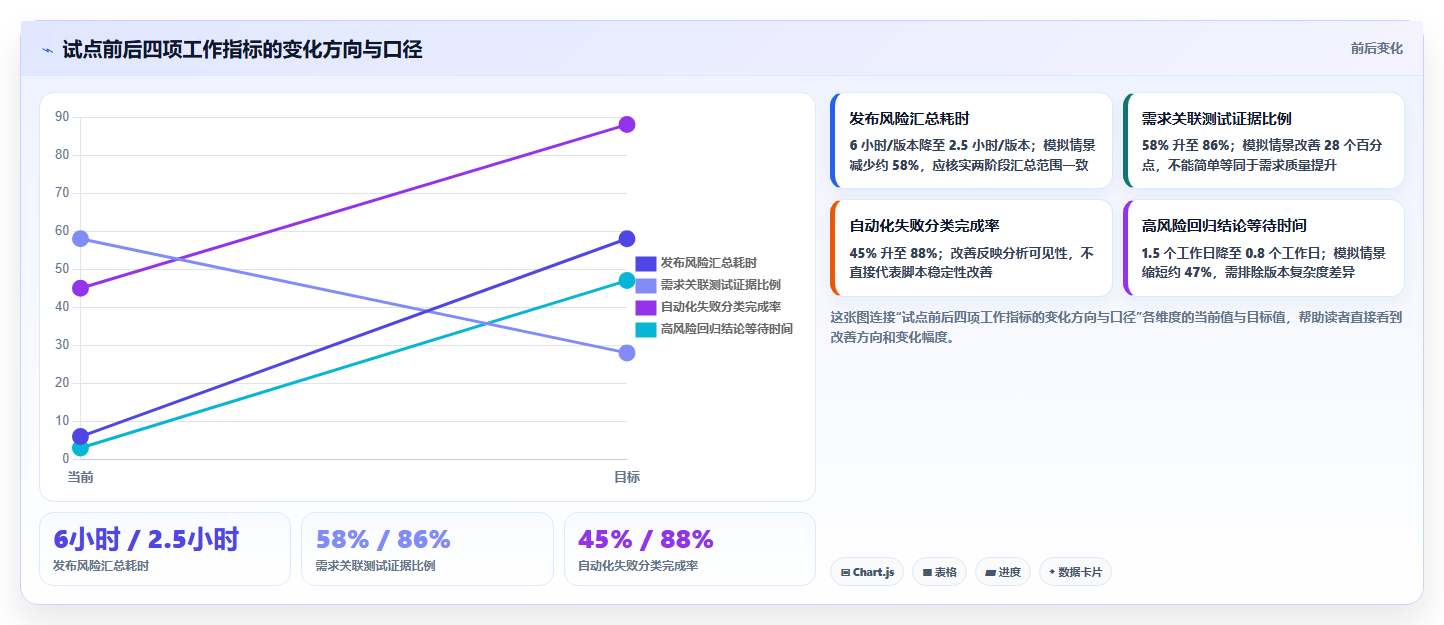
Task: Click the 90 y-axis tick label
Action: pyautogui.click(x=62, y=117)
